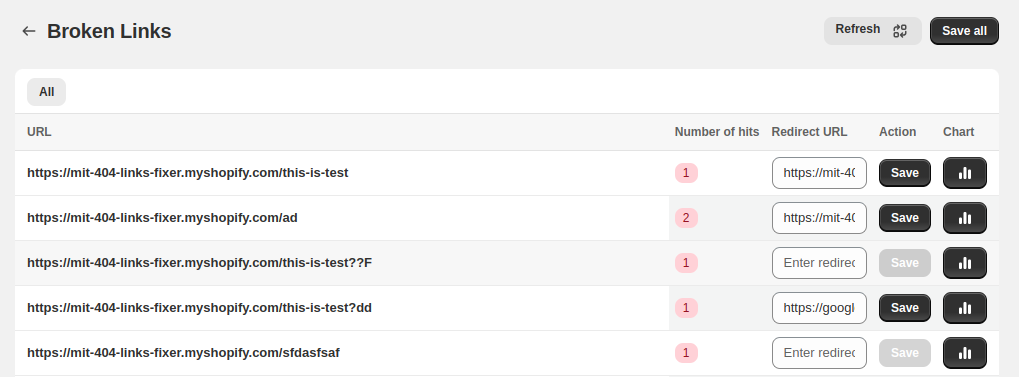Open chart for the this-is-test??F row
This screenshot has height=377, width=1019.
964,263
